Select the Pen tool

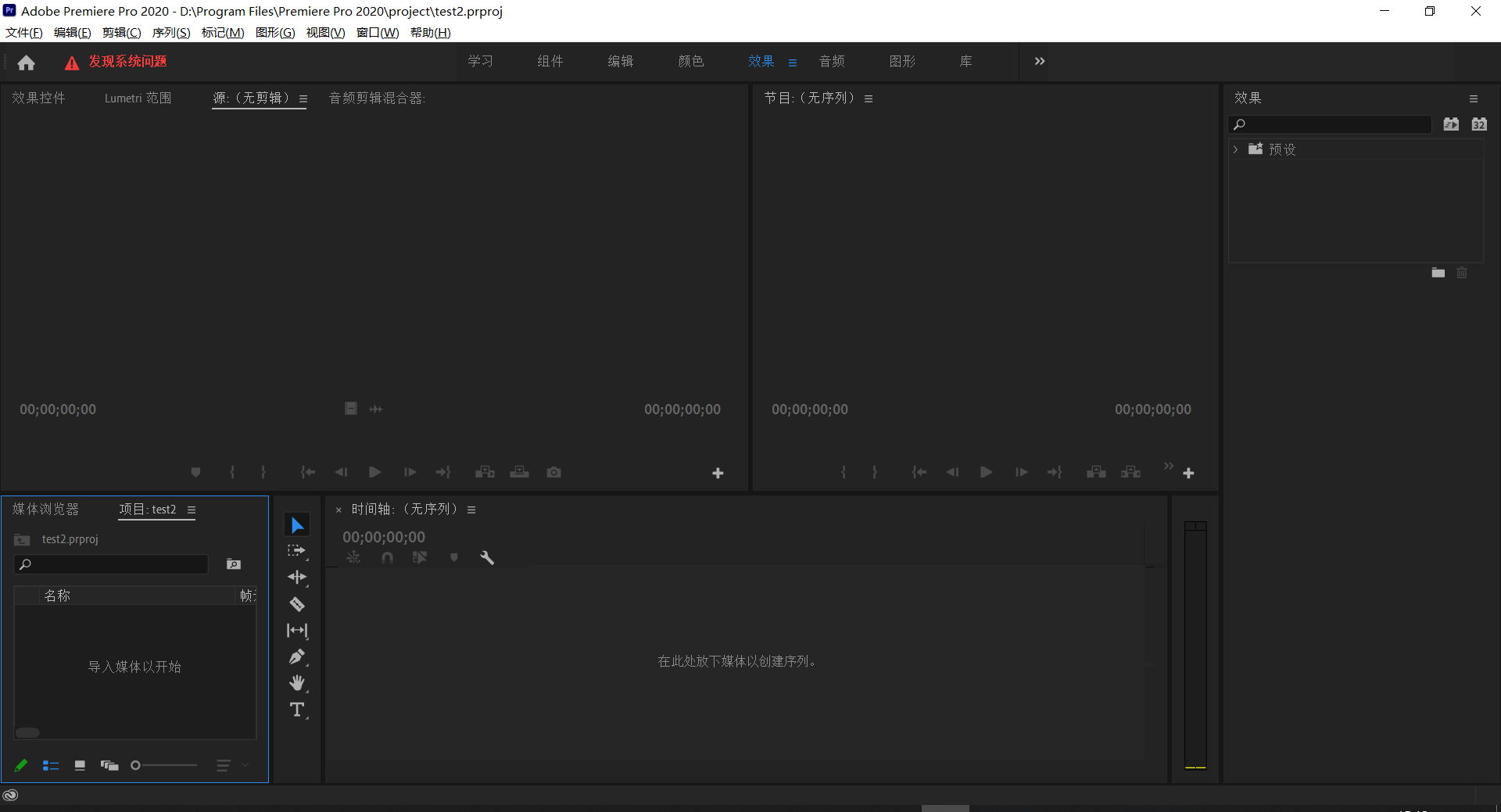(x=297, y=657)
